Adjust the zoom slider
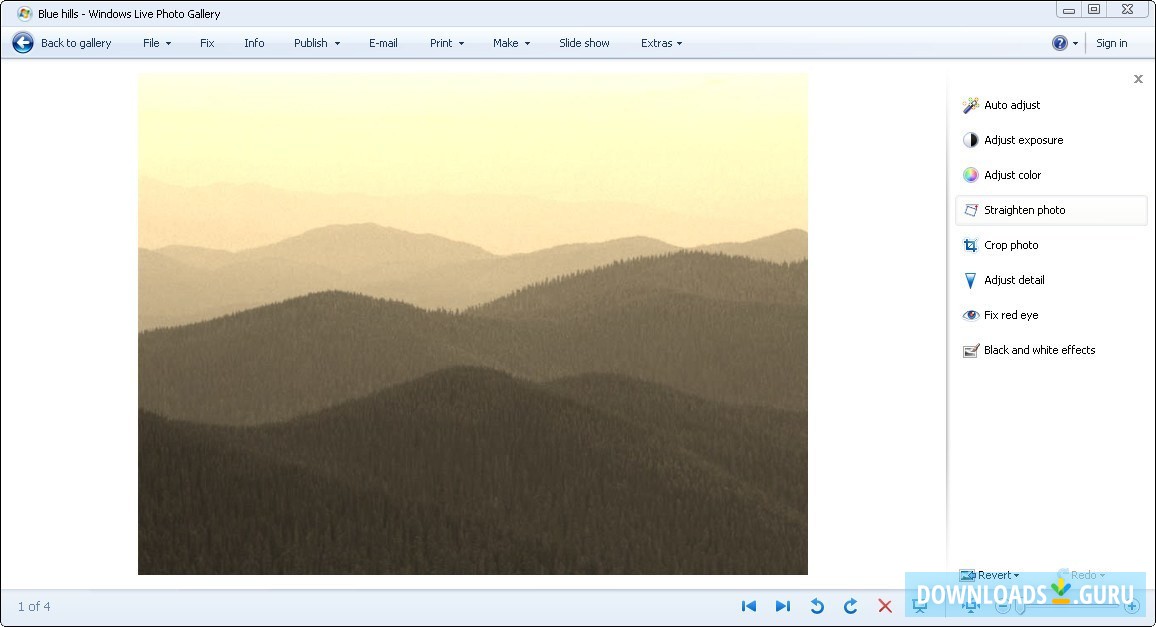 (1020, 606)
